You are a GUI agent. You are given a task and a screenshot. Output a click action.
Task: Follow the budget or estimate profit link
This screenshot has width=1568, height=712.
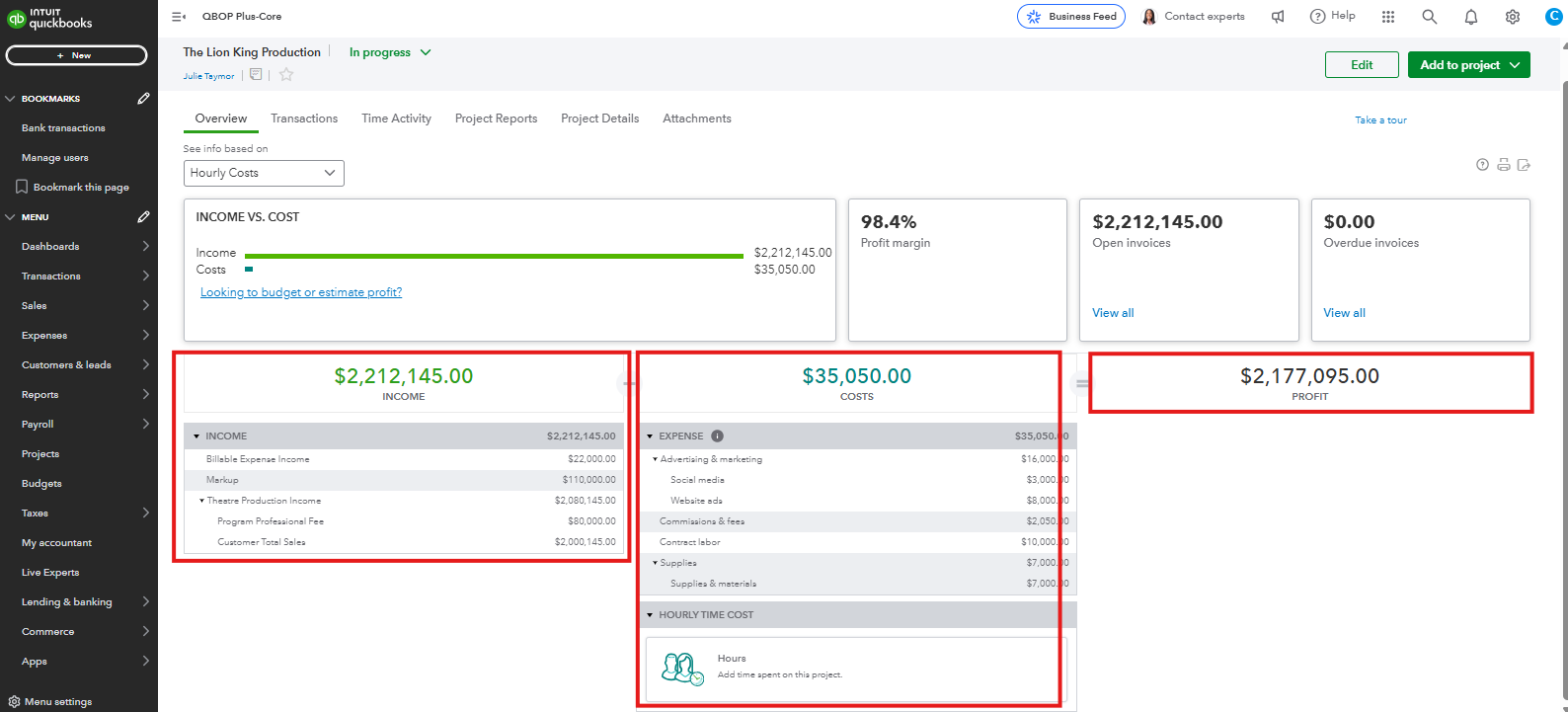click(301, 292)
